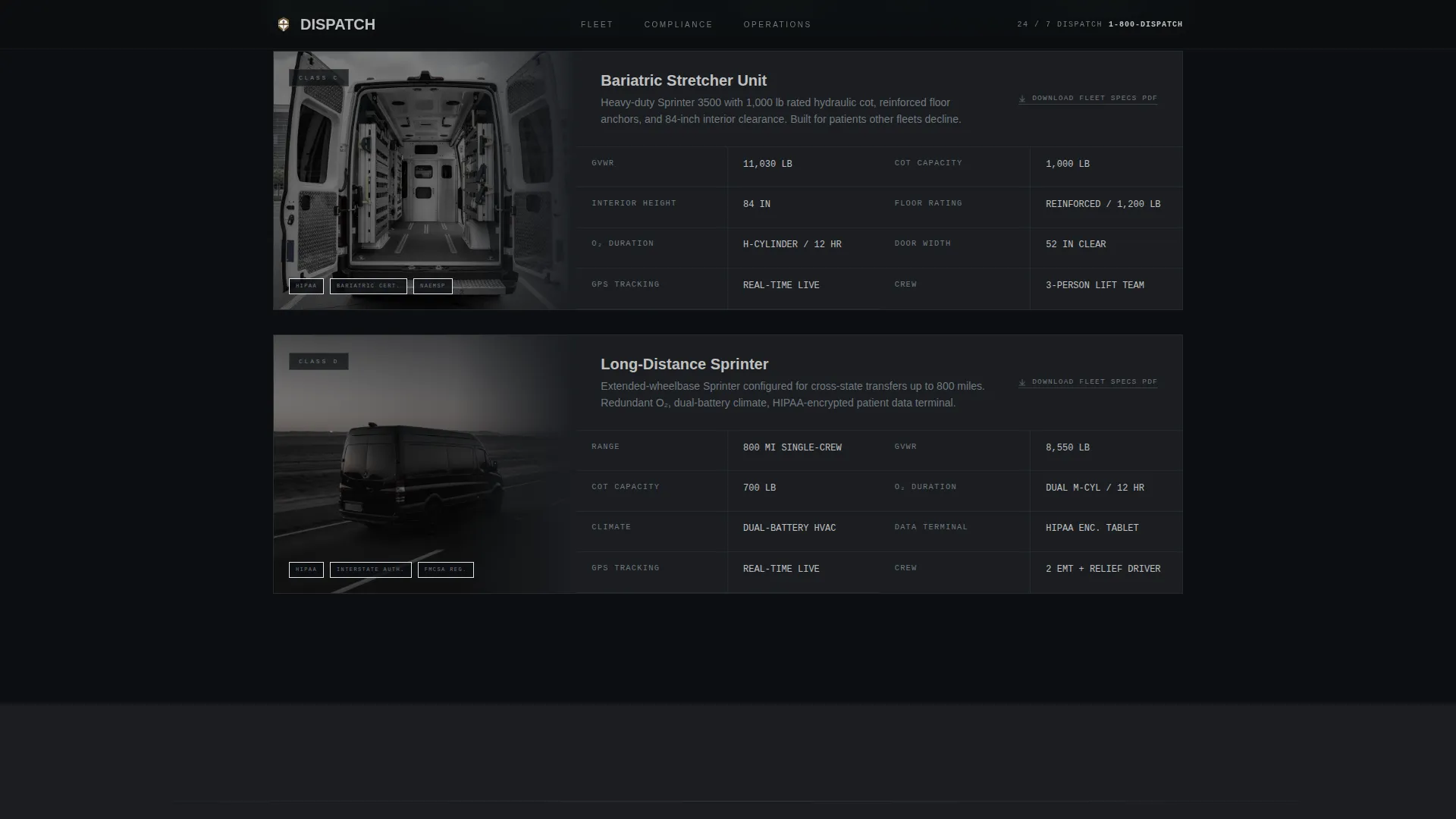
Task: Select the 3-PERSON LIFT TEAM value
Action: coord(1095,285)
